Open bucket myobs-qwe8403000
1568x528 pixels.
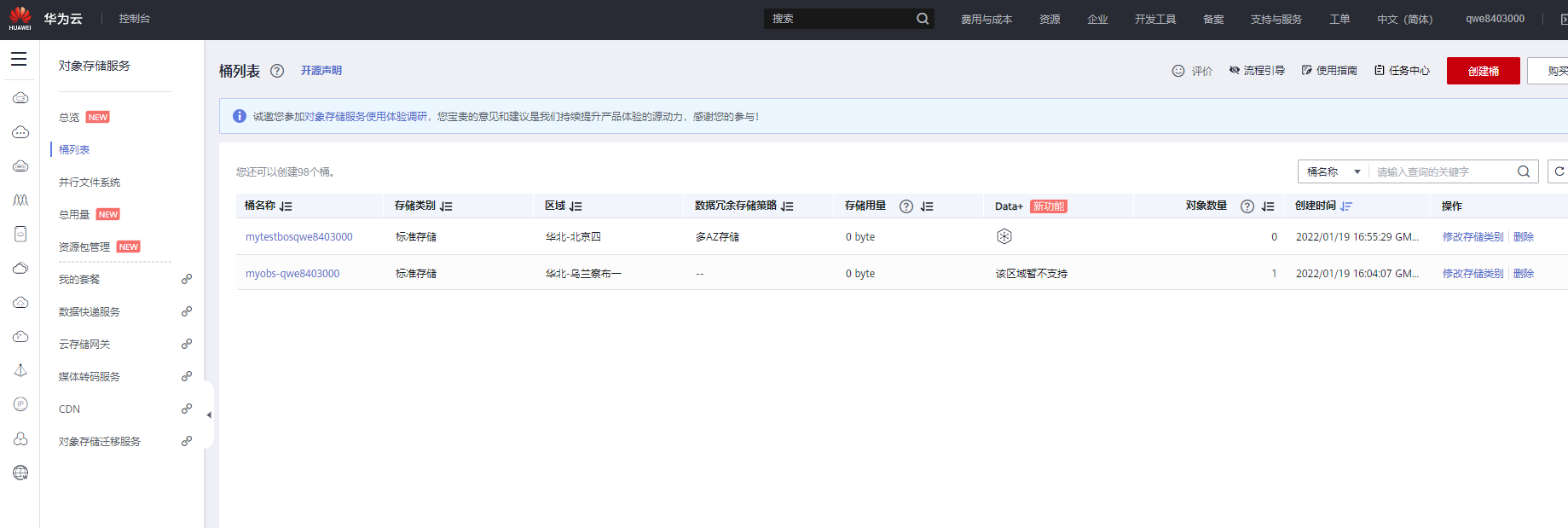point(292,273)
